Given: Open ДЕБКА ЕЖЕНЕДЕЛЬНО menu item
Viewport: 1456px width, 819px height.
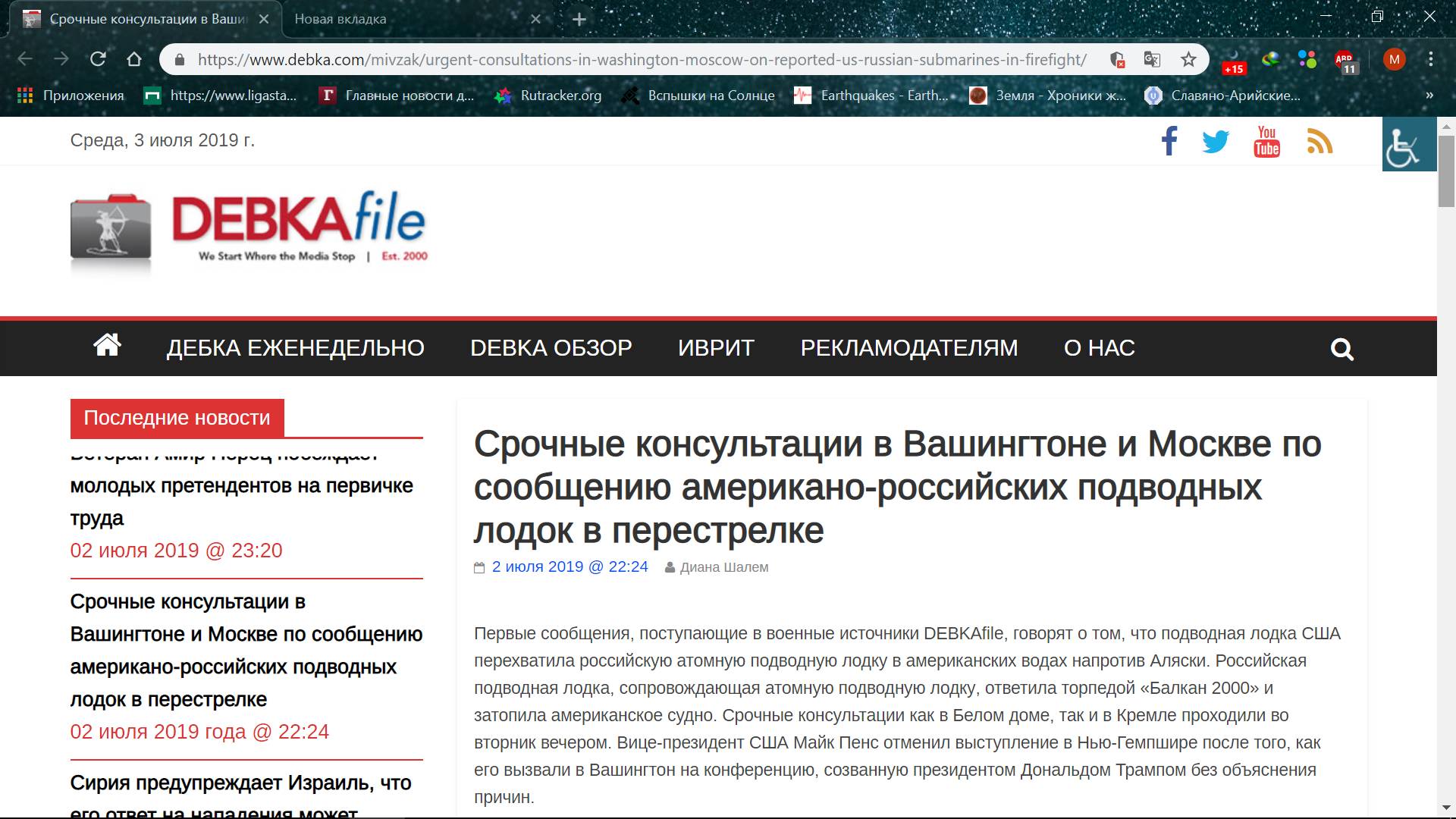Looking at the screenshot, I should [x=295, y=348].
